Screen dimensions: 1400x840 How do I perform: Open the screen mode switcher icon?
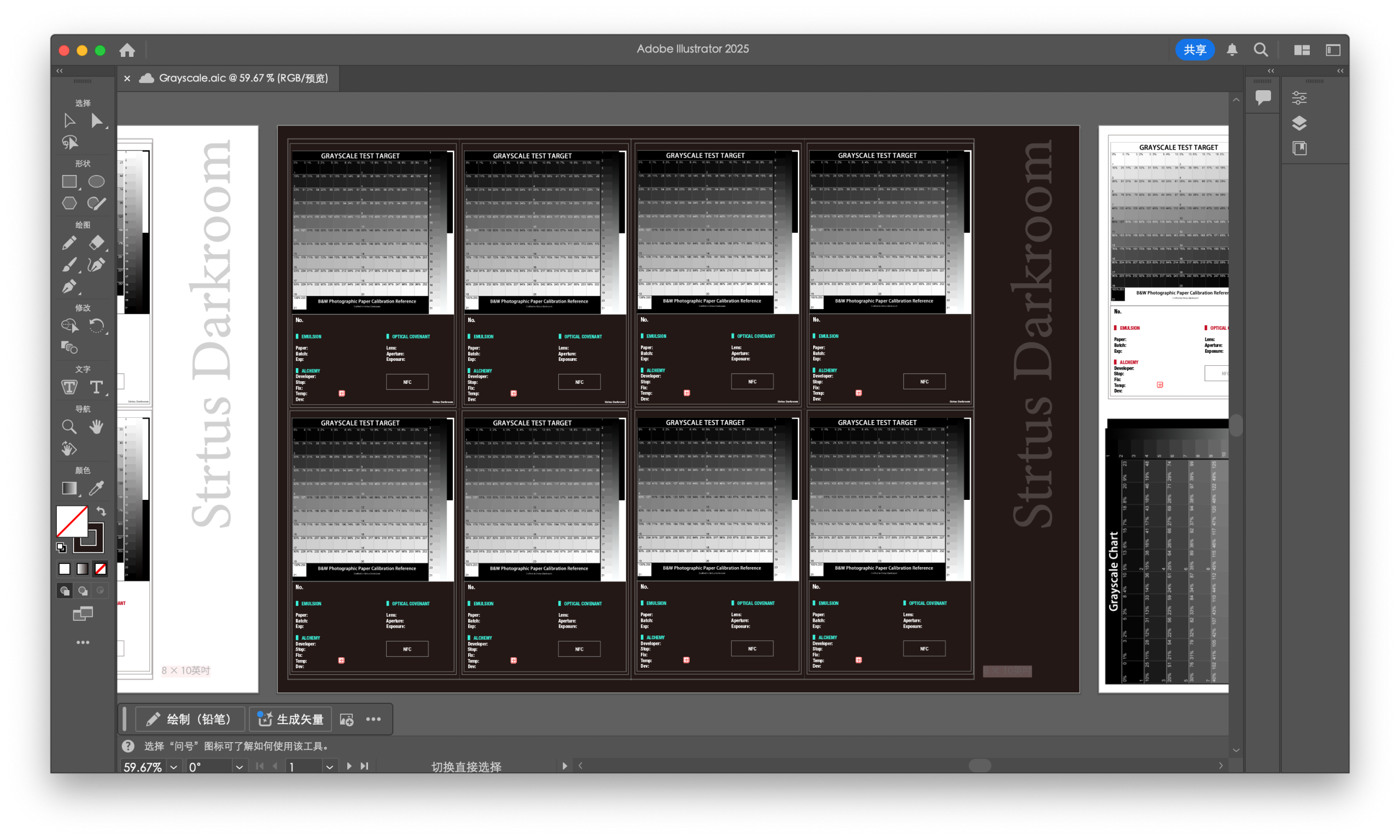click(x=83, y=614)
